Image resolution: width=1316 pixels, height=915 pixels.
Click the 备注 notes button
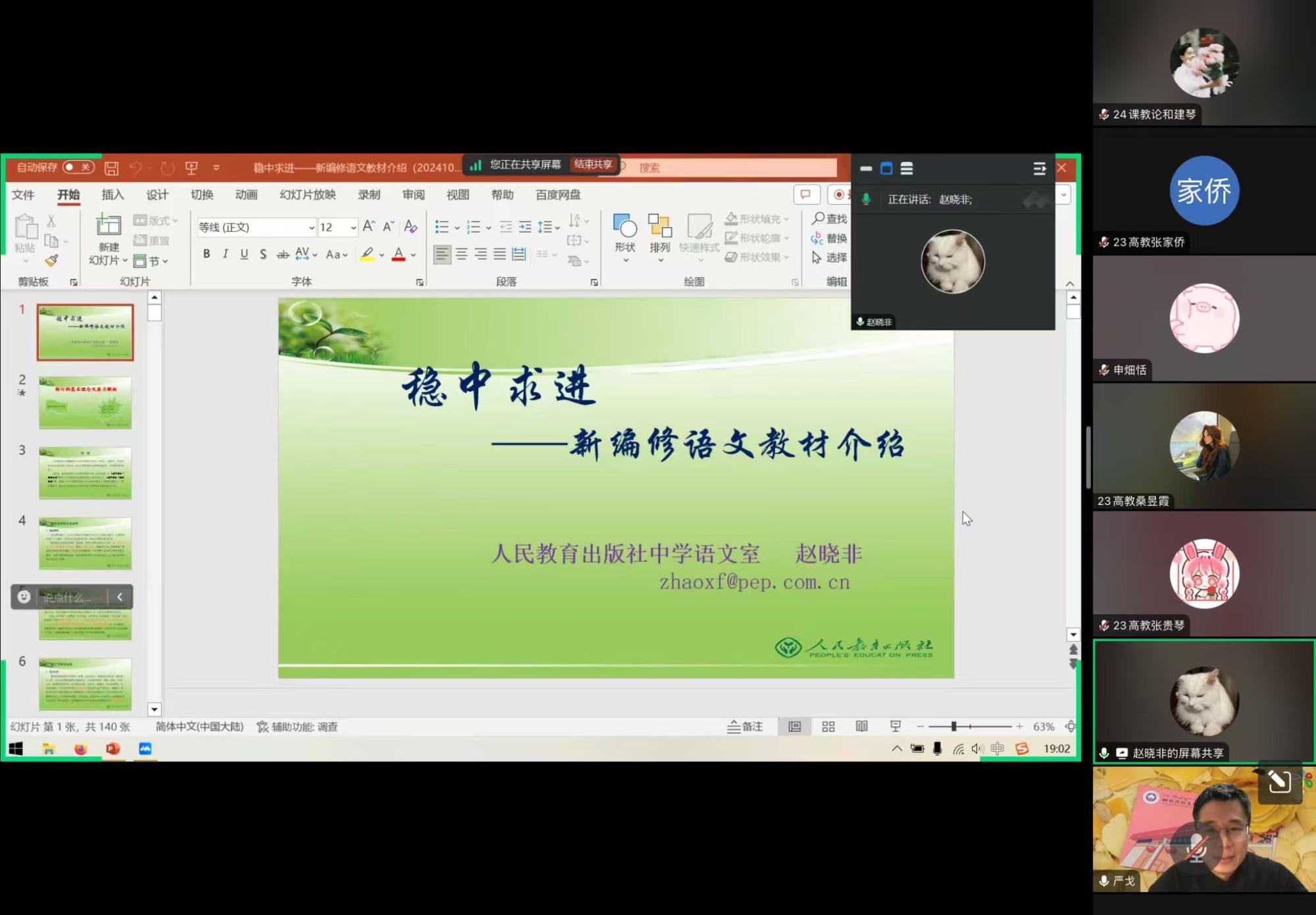click(745, 727)
